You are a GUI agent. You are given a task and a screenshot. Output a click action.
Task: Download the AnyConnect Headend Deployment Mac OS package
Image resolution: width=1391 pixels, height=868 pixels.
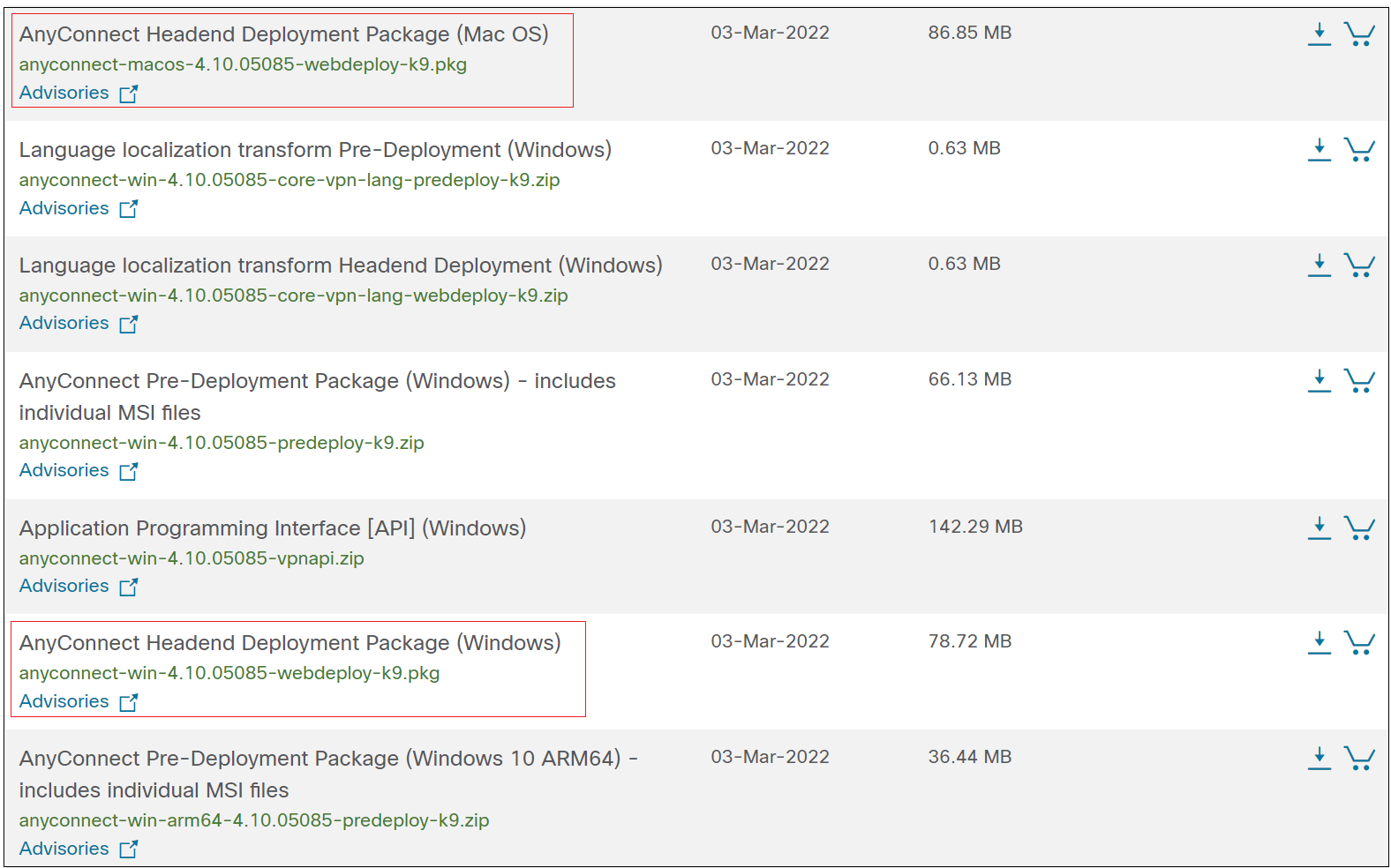1319,34
